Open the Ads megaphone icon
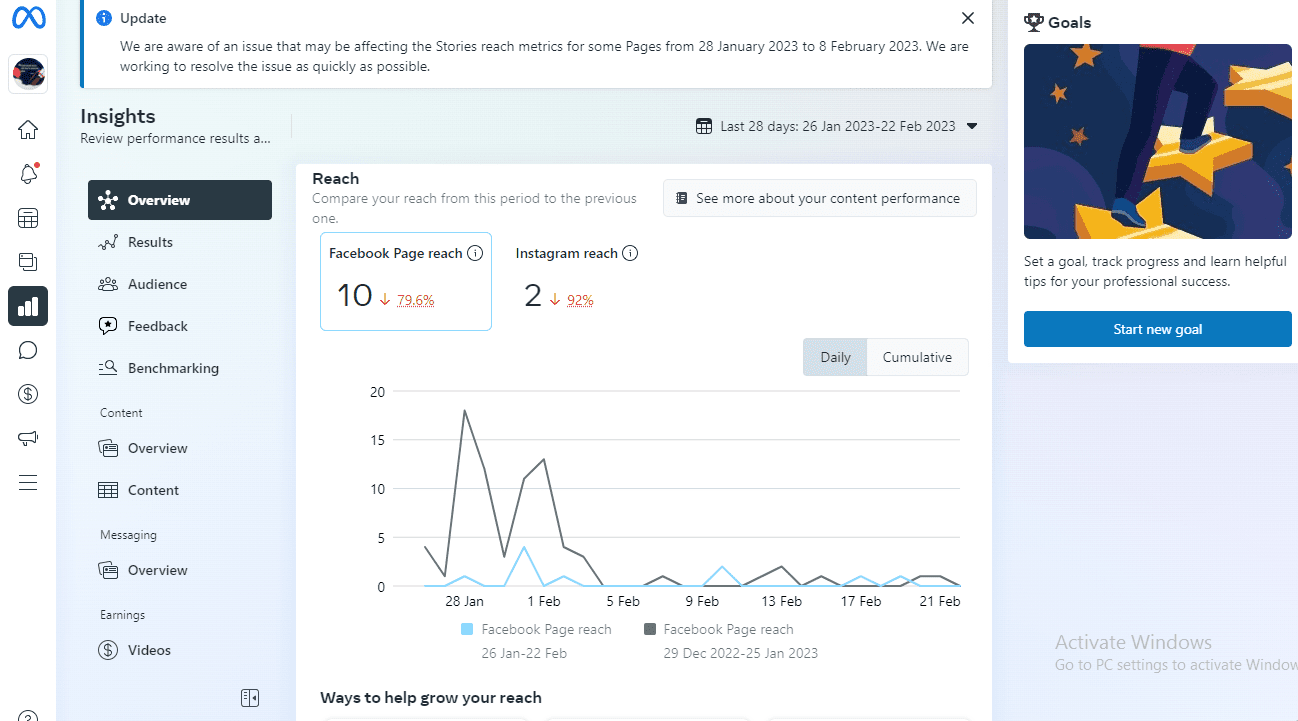1298x721 pixels. point(28,438)
